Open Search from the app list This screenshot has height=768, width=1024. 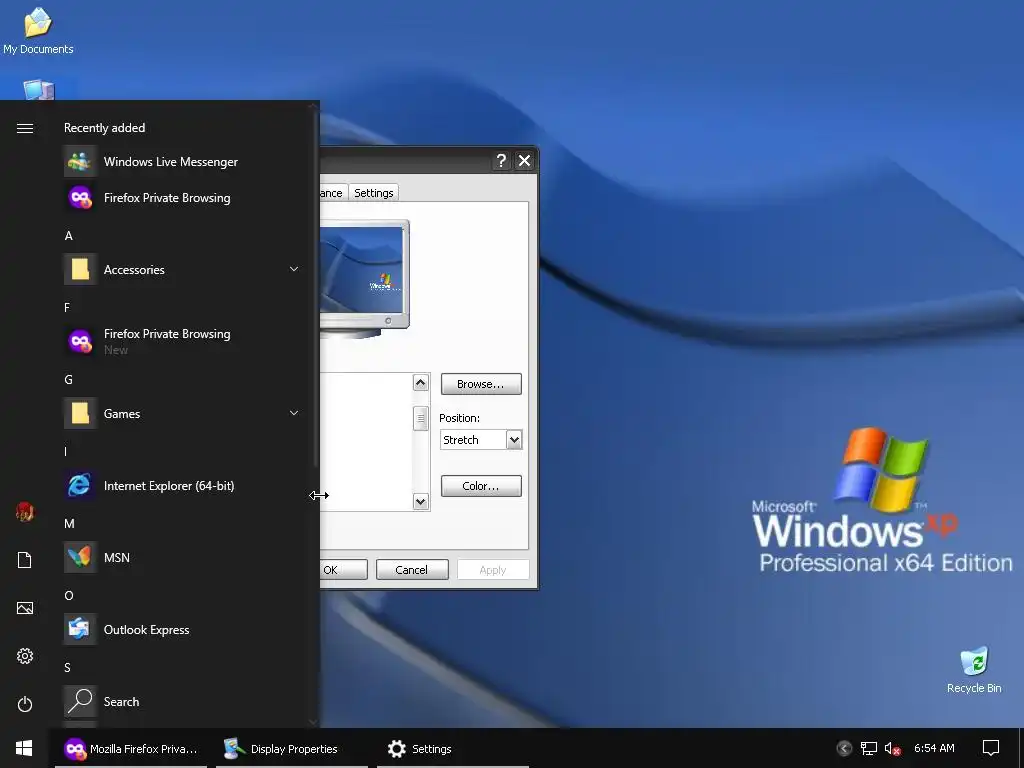[x=183, y=701]
